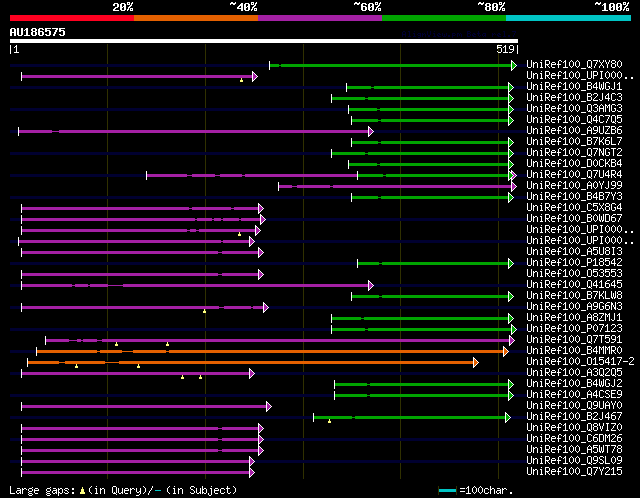Click the orange alignment bar for UniRef100_B4MMR0
The width and height of the screenshot is (640, 498).
pos(270,351)
